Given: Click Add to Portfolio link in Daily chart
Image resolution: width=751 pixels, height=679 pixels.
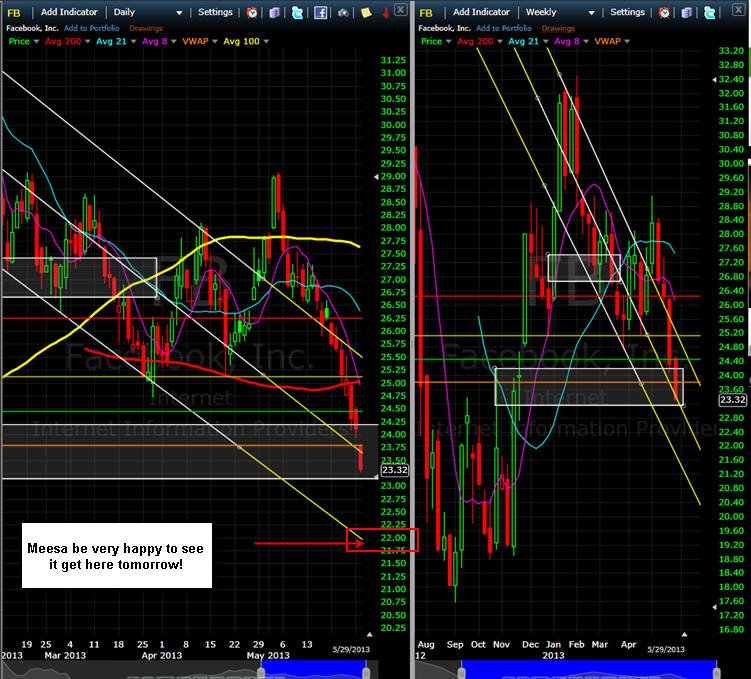Looking at the screenshot, I should 91,28.
